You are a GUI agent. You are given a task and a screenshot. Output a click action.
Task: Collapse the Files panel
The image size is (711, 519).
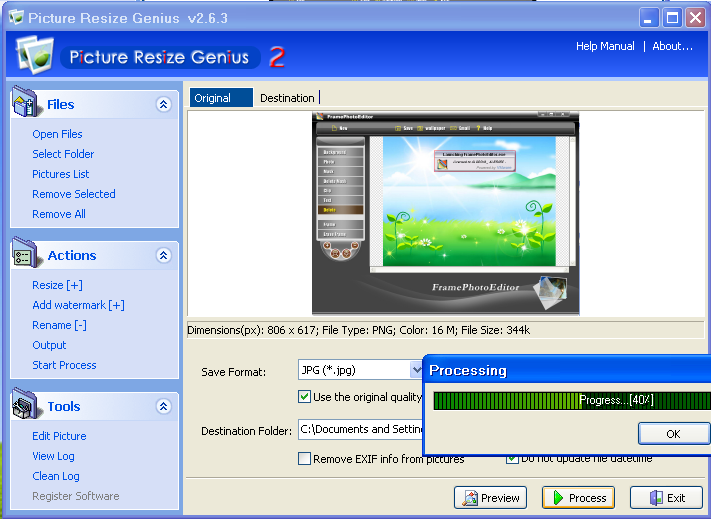coord(164,105)
